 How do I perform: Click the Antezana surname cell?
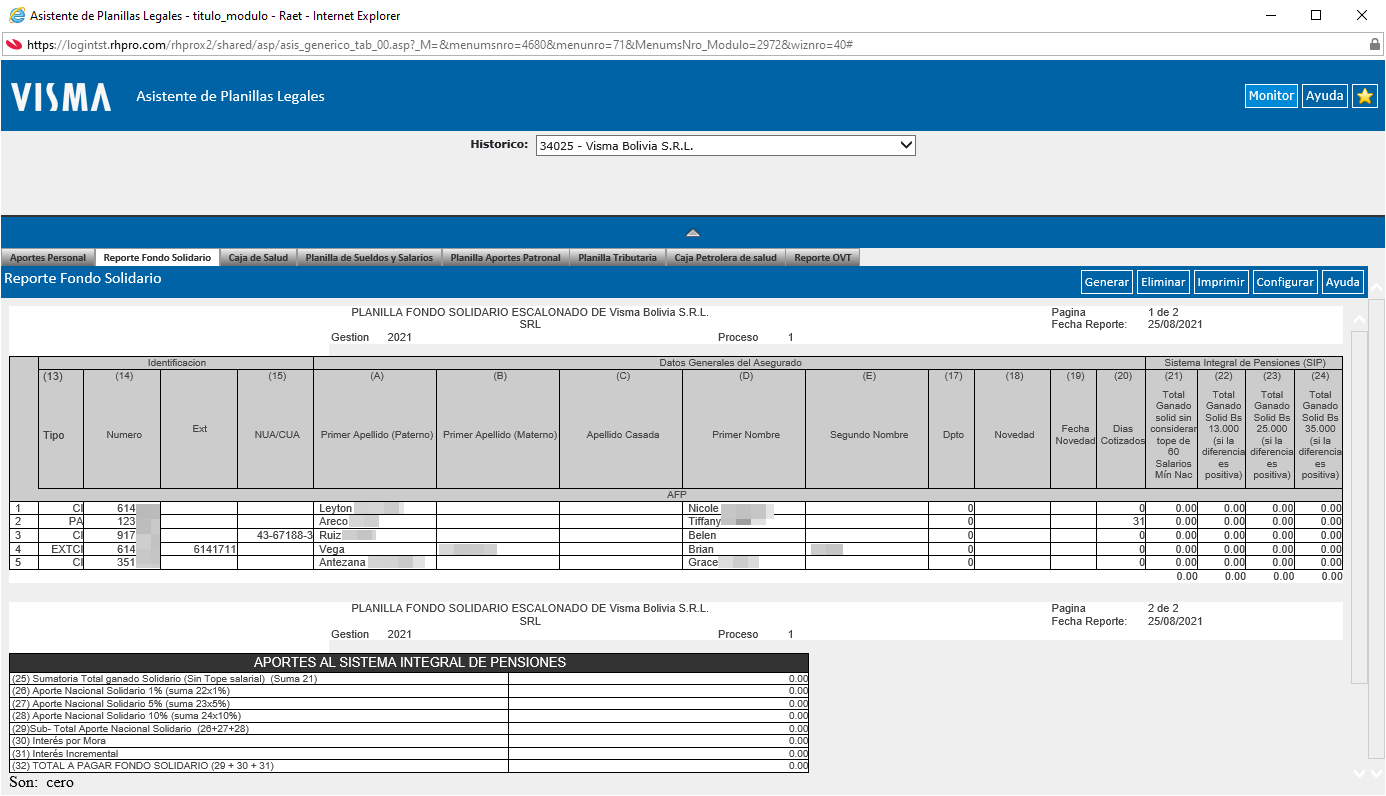coord(375,563)
